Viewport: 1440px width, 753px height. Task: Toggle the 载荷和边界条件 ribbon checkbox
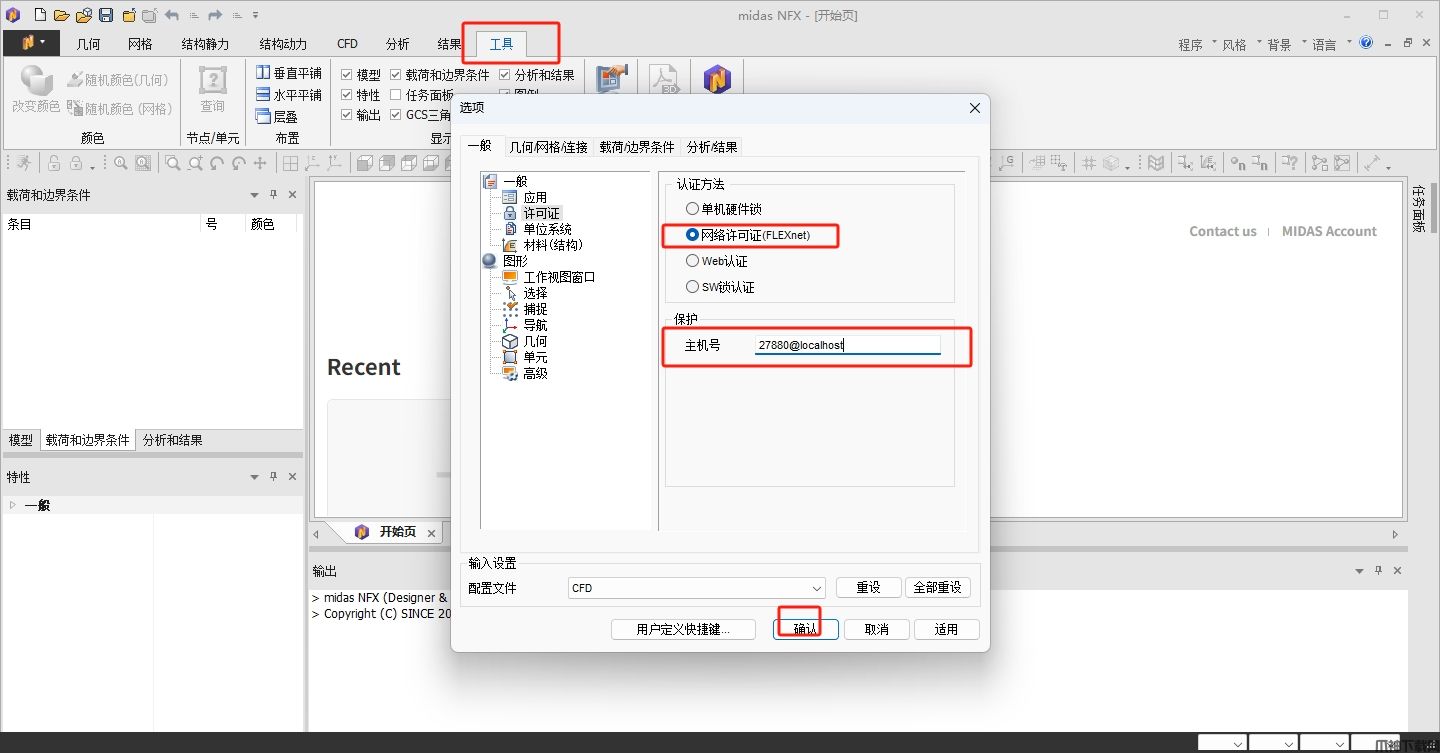(396, 75)
